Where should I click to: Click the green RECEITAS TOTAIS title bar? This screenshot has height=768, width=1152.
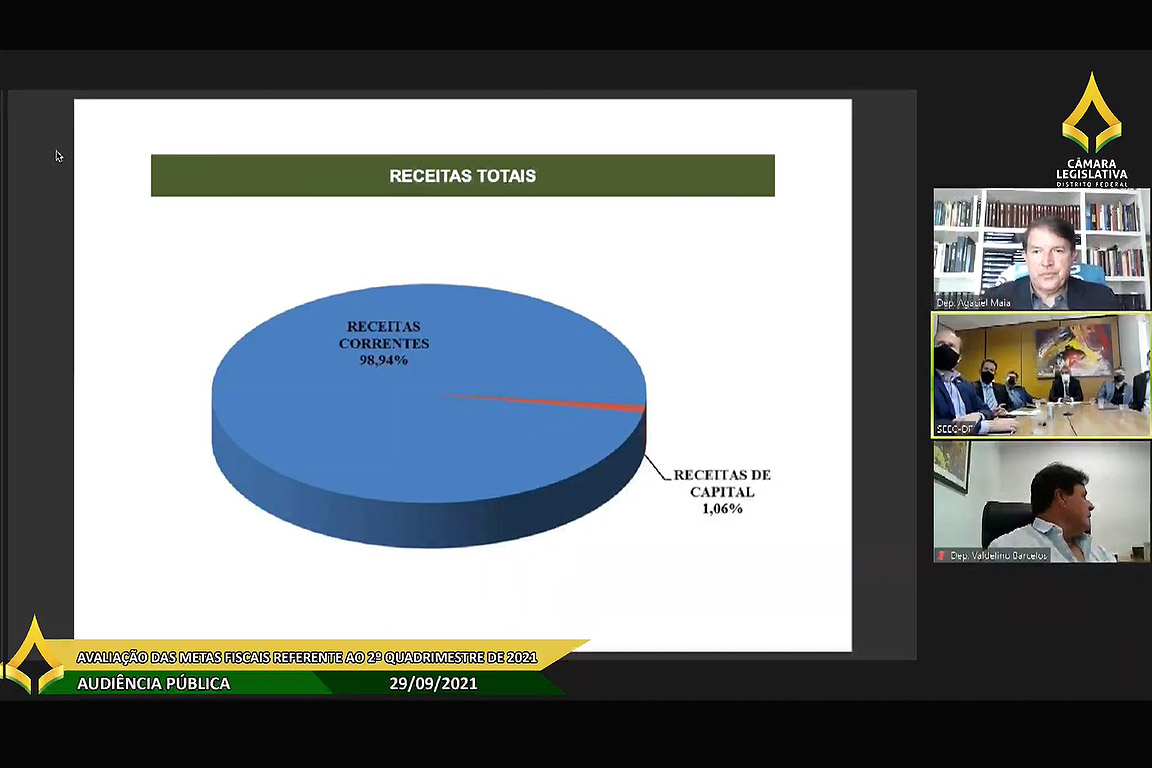click(462, 176)
